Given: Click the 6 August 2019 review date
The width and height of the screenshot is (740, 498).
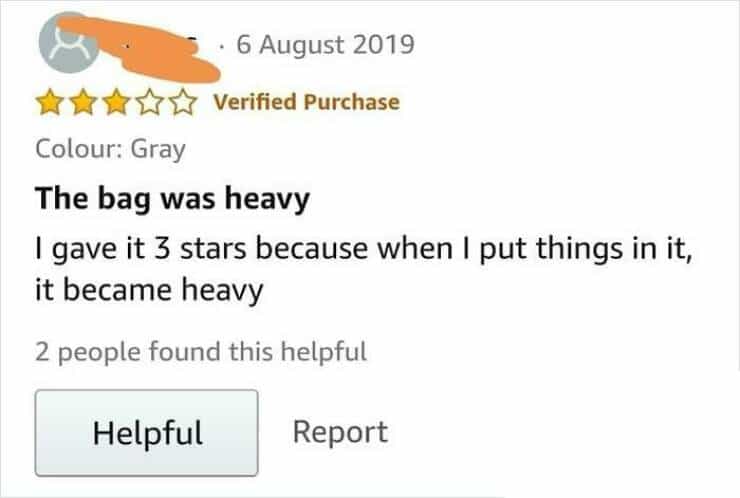Looking at the screenshot, I should coord(326,45).
